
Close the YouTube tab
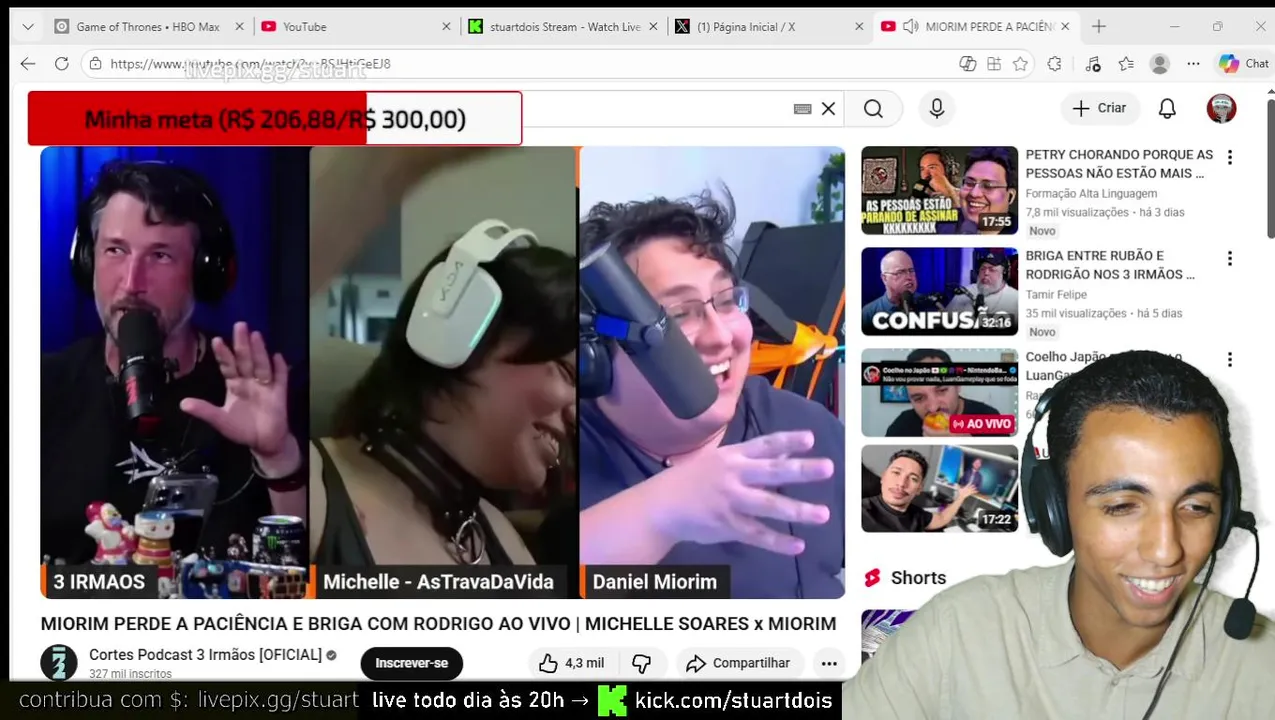tap(446, 27)
